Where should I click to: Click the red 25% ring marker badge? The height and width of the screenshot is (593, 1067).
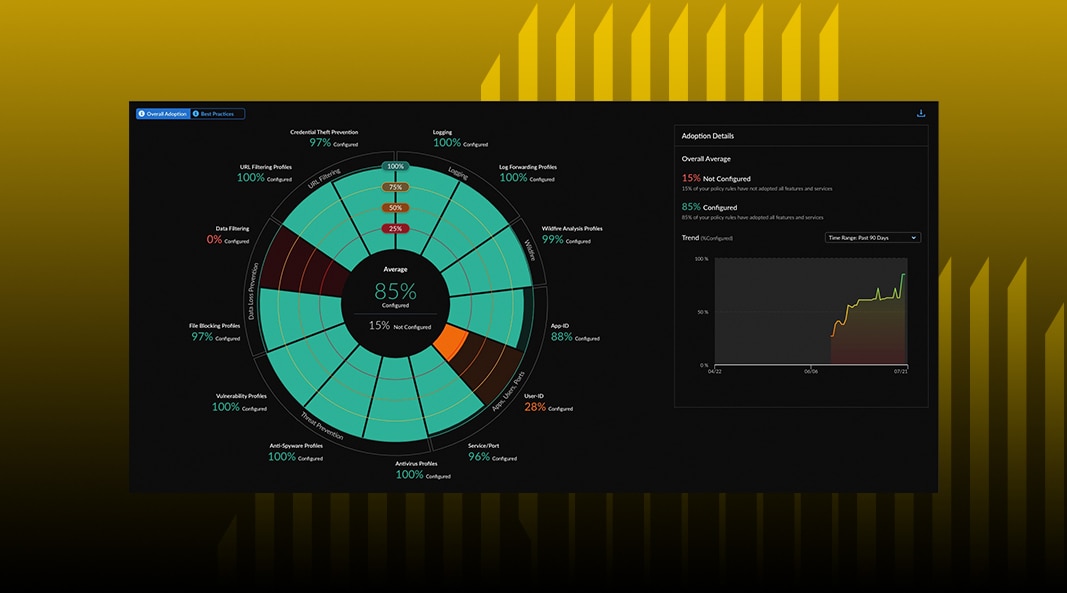tap(396, 228)
